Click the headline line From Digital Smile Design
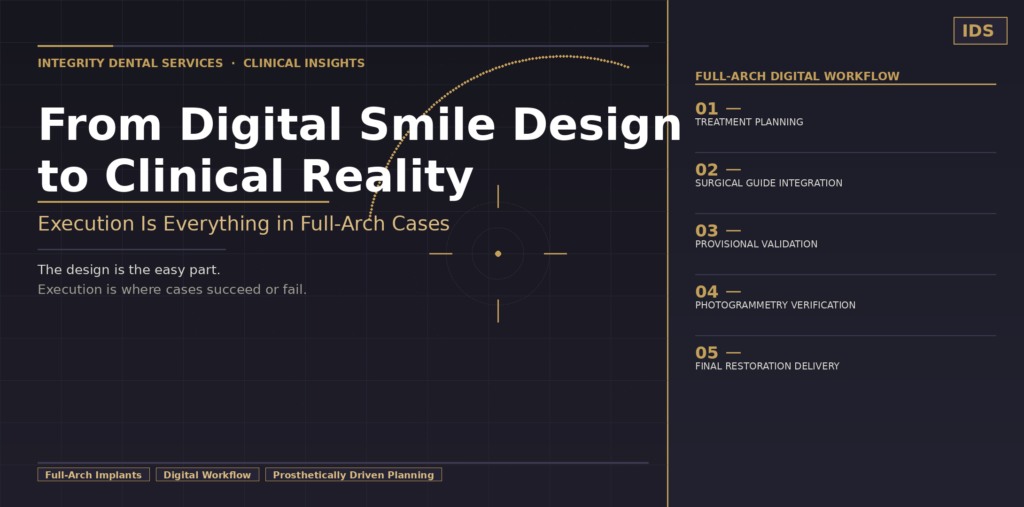The height and width of the screenshot is (507, 1024). click(x=358, y=126)
